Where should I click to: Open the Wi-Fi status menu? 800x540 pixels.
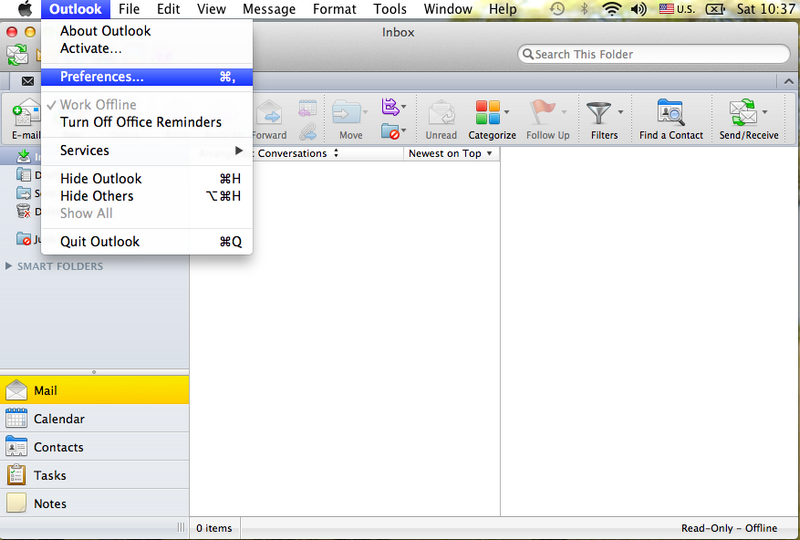click(x=611, y=9)
